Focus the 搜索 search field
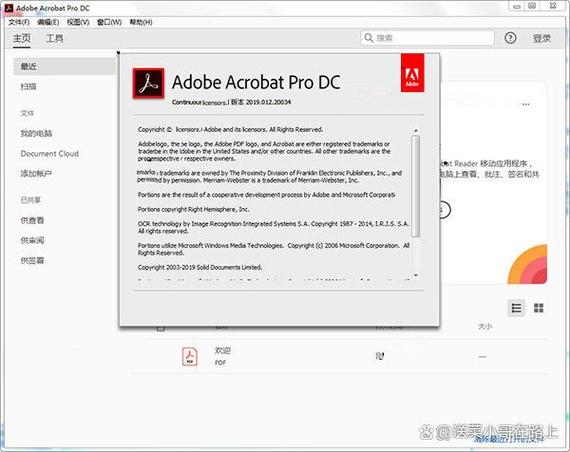Viewport: 570px width, 452px height. pos(428,38)
